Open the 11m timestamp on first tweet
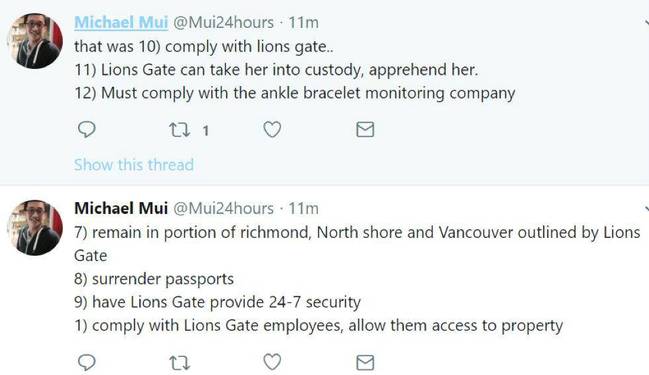This screenshot has height=375, width=649. 303,22
